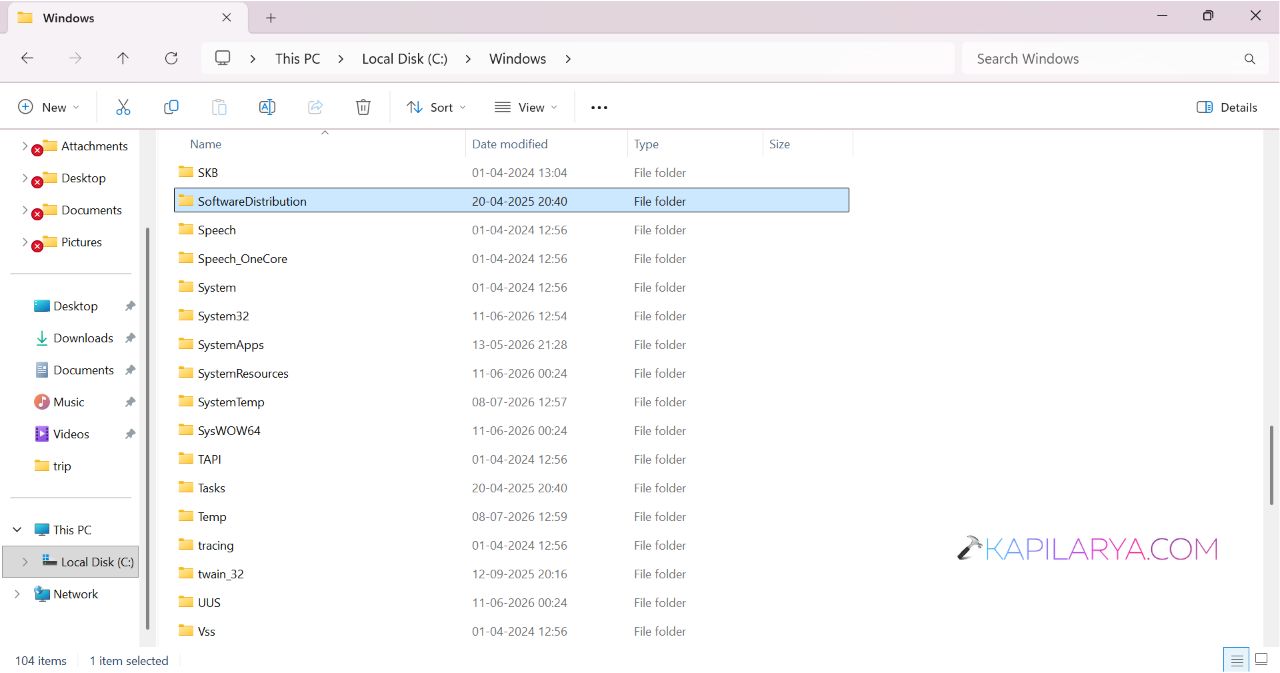Toggle the Details pane button
The width and height of the screenshot is (1280, 673).
coord(1227,107)
